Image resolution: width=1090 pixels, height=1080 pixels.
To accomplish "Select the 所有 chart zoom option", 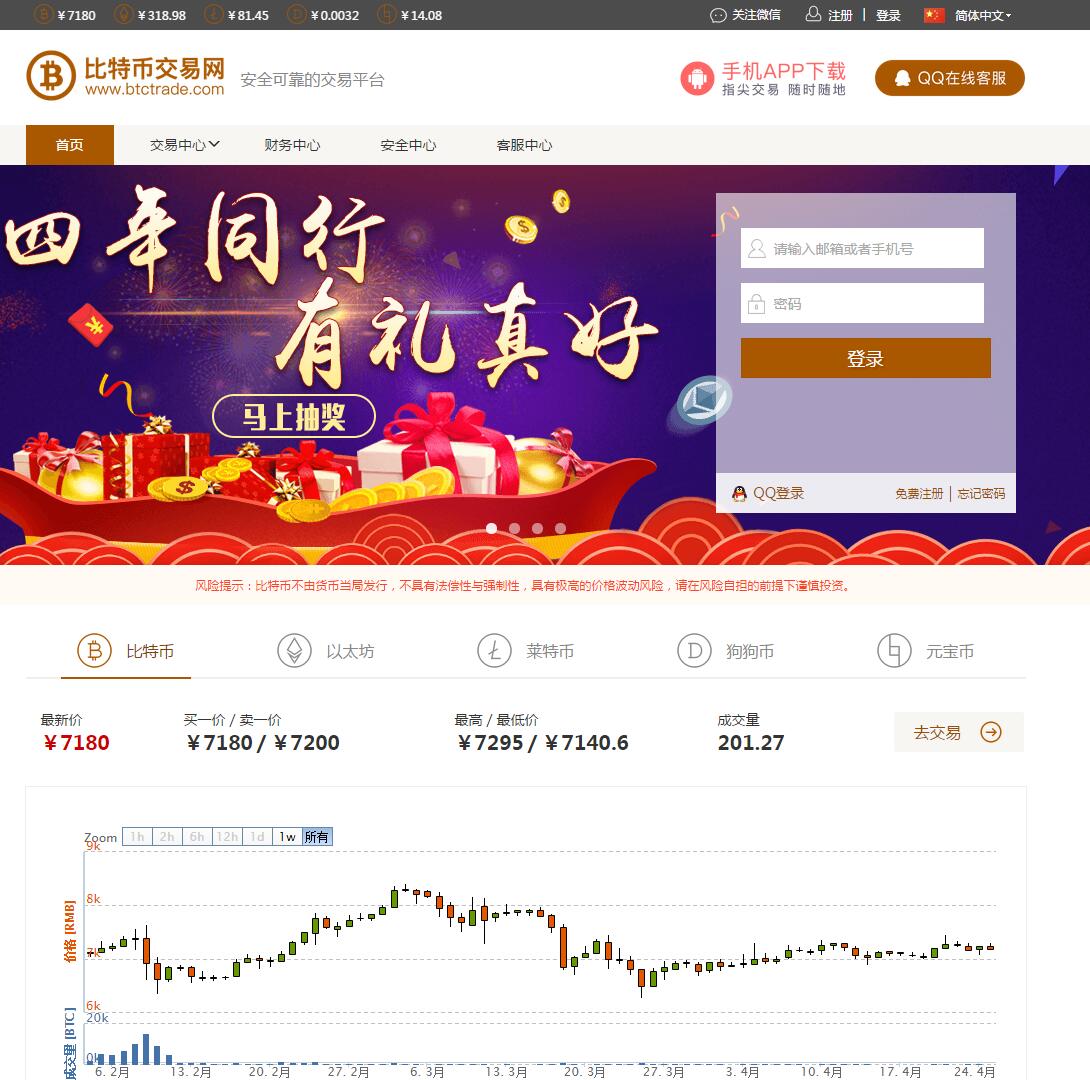I will click(317, 837).
